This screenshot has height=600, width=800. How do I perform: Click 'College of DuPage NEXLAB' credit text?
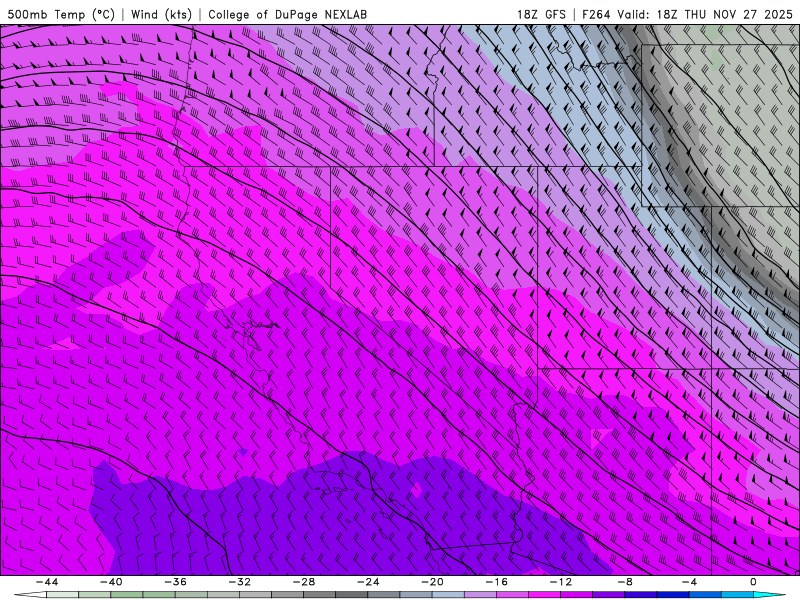[287, 14]
